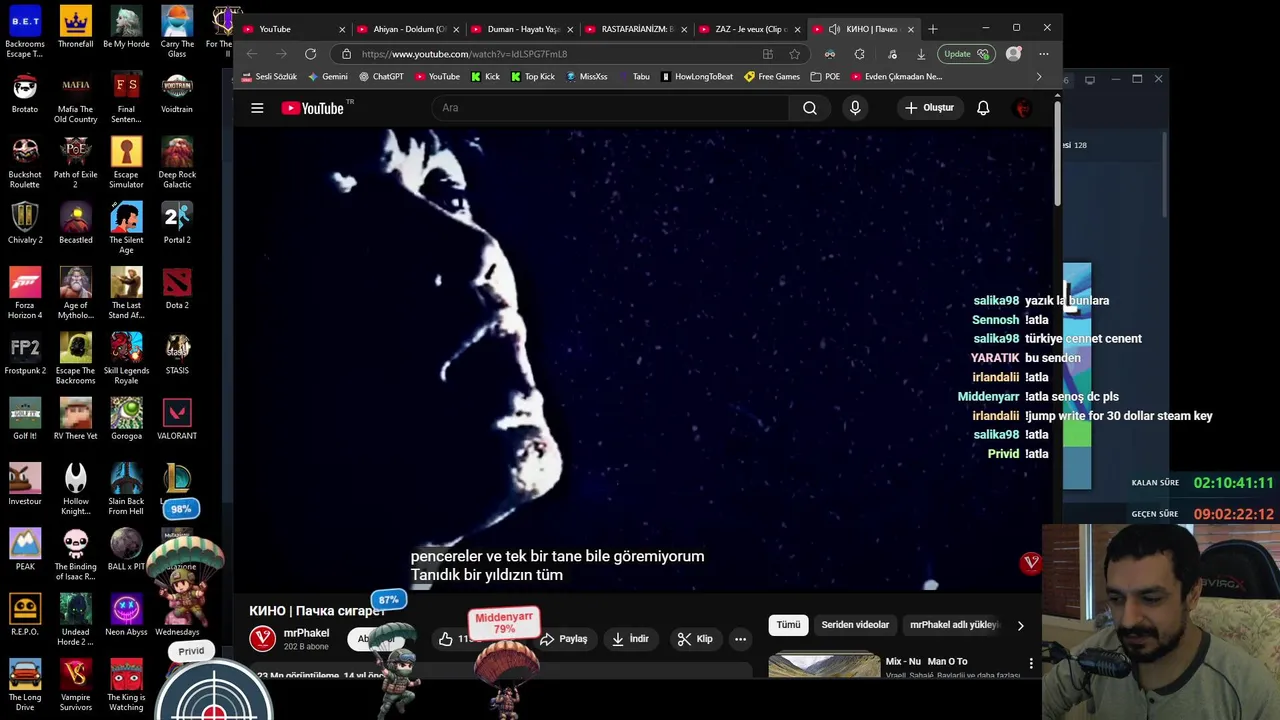
Task: Open PEAK desktop shortcut
Action: pos(25,550)
